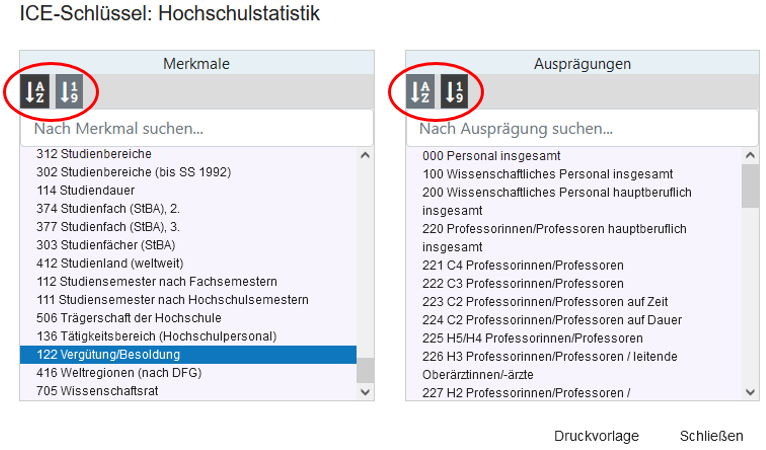This screenshot has width=766, height=450.
Task: Sort Merkmale numerically 1-9
Action: pyautogui.click(x=69, y=92)
